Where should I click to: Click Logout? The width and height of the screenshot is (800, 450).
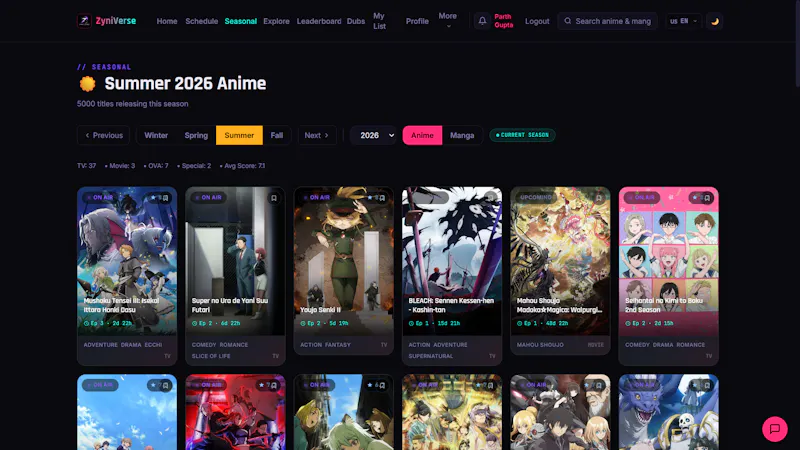537,21
